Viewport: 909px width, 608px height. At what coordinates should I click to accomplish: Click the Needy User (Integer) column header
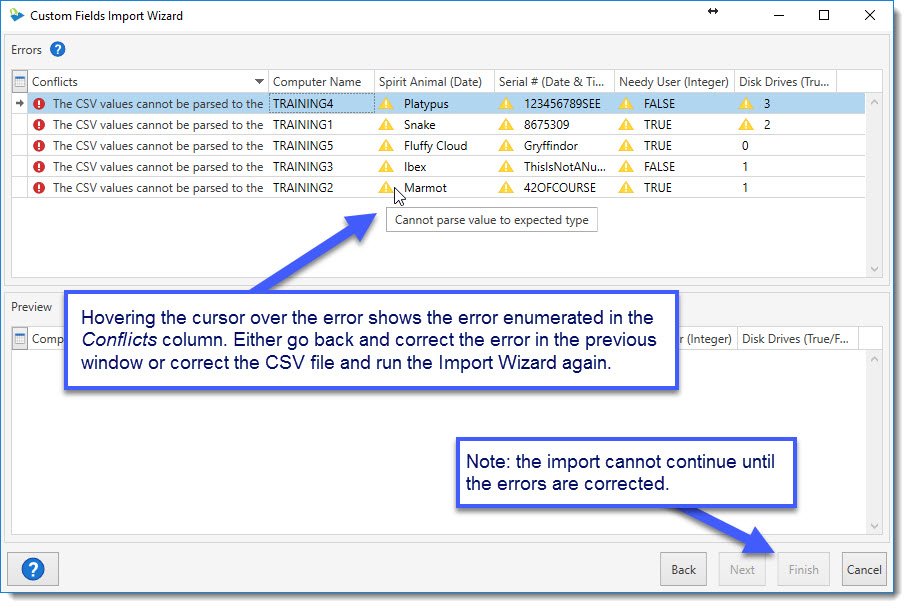click(674, 82)
